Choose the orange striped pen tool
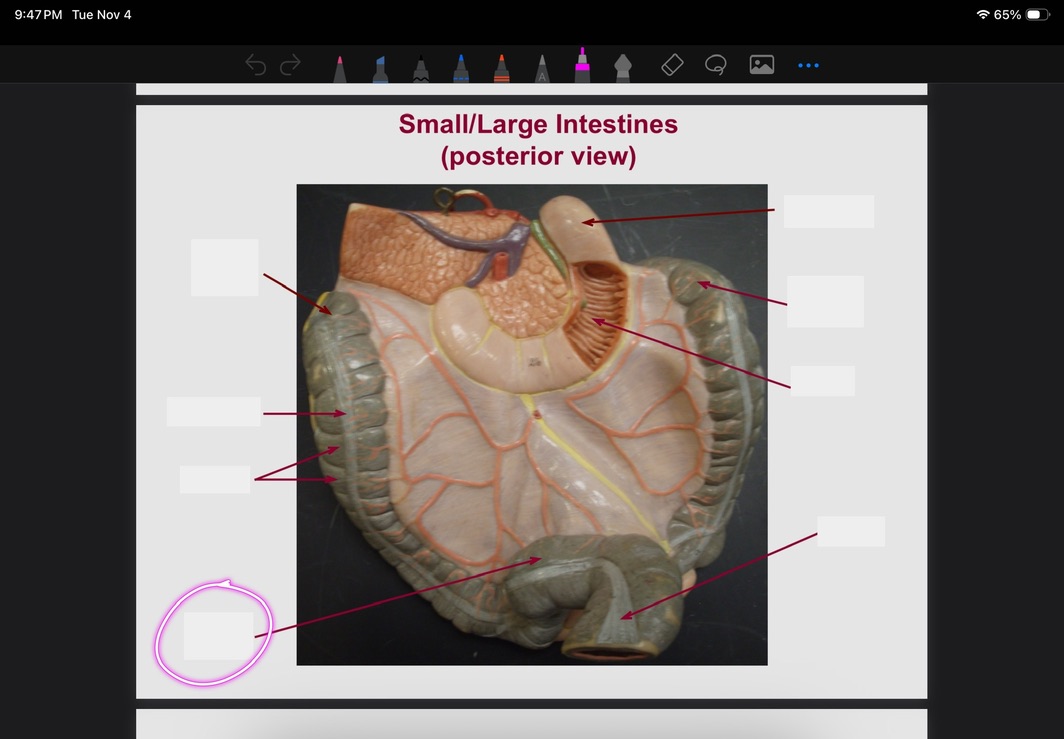1064x739 pixels. point(501,68)
